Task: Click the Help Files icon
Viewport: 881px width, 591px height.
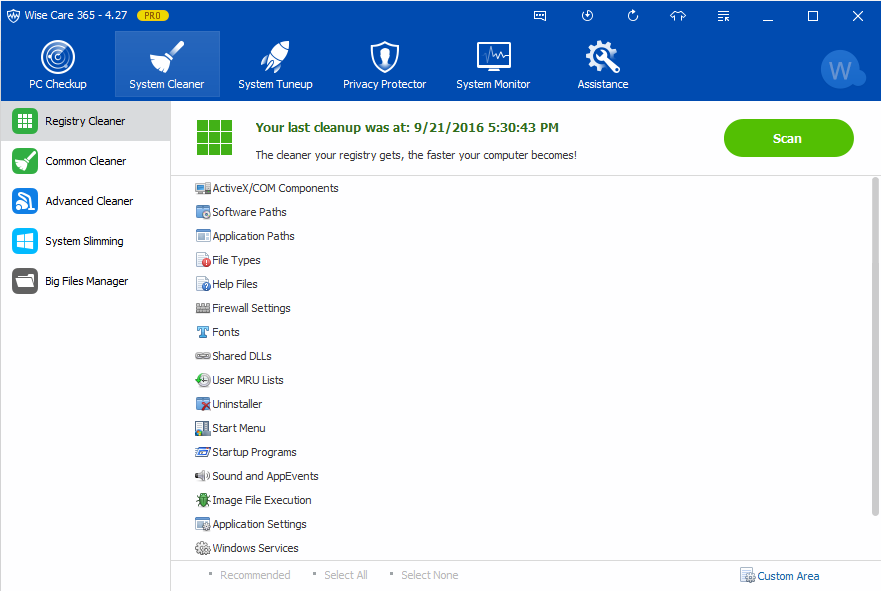Action: pyautogui.click(x=203, y=284)
